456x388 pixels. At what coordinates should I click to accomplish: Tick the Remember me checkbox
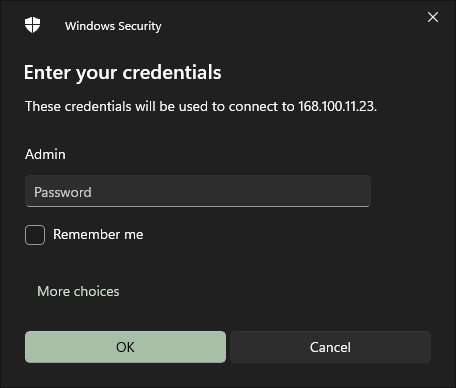click(x=35, y=235)
